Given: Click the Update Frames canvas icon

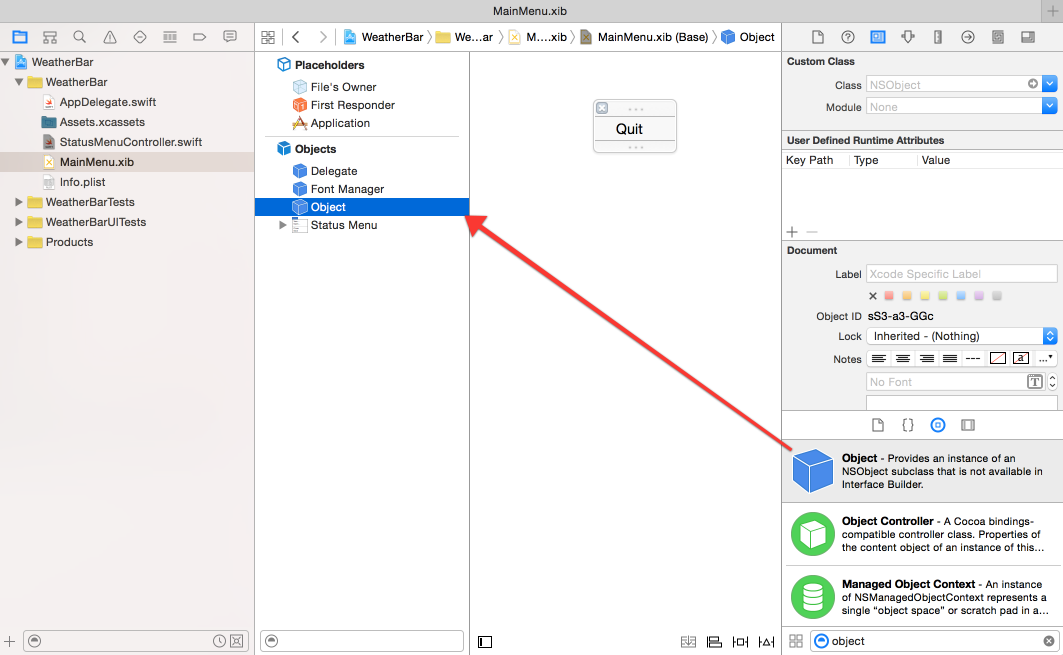Looking at the screenshot, I should 688,641.
